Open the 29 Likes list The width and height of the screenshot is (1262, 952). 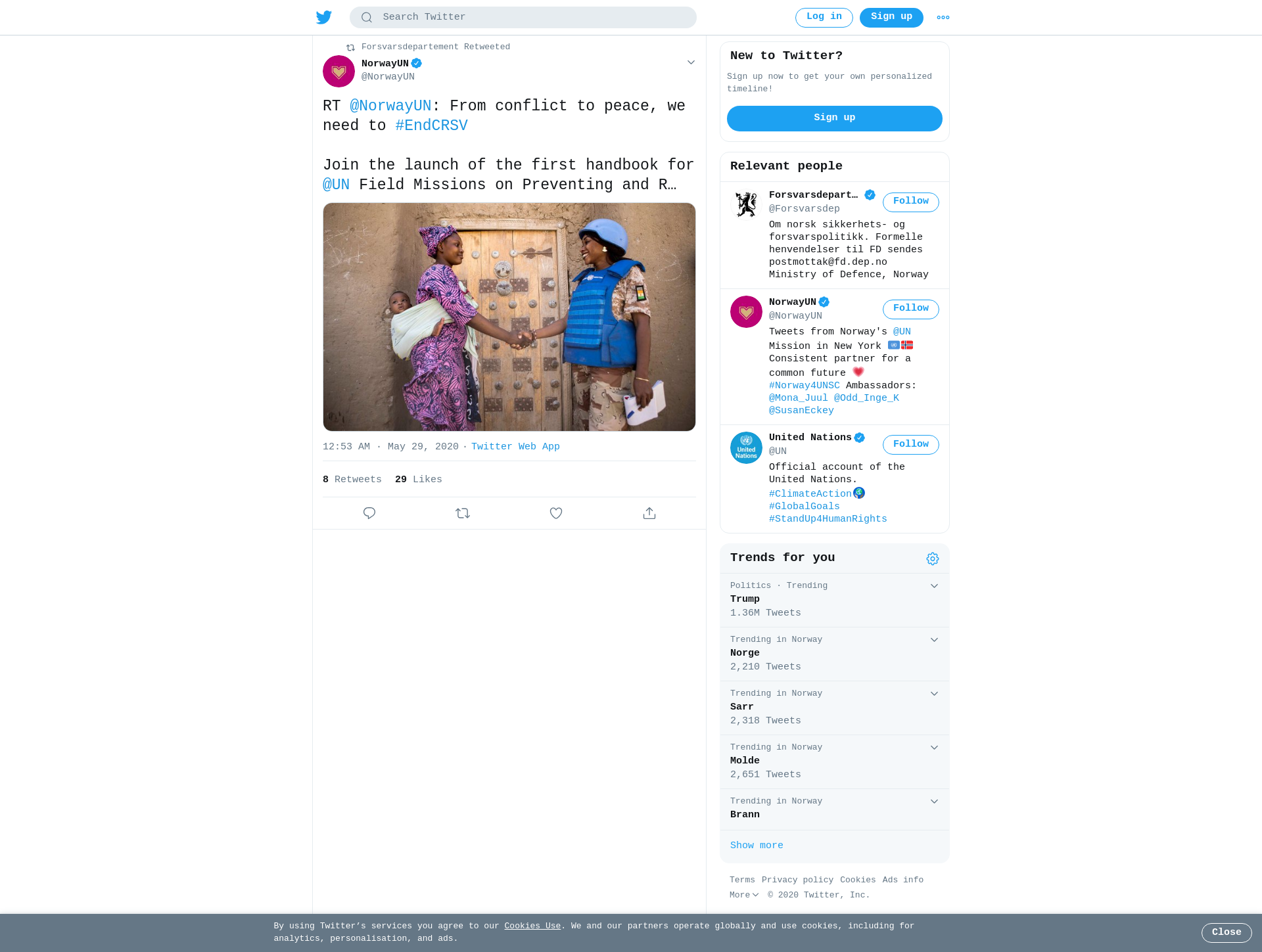click(419, 480)
